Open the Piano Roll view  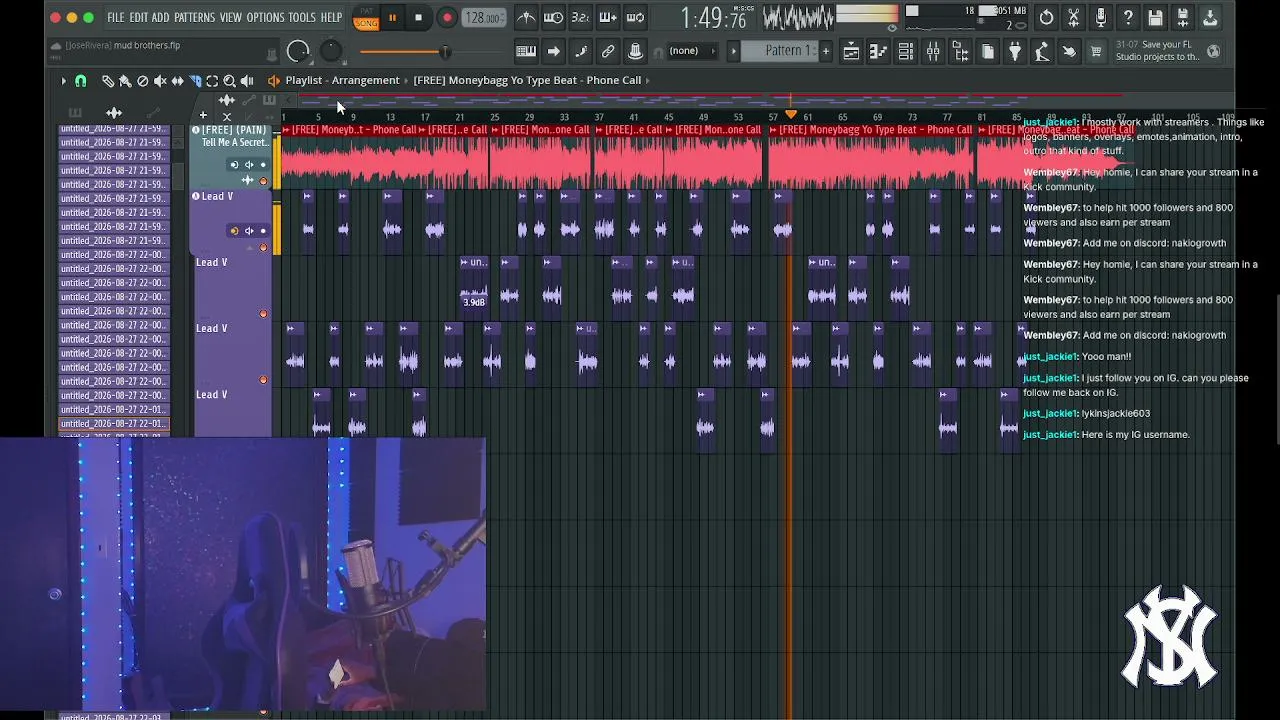click(878, 52)
